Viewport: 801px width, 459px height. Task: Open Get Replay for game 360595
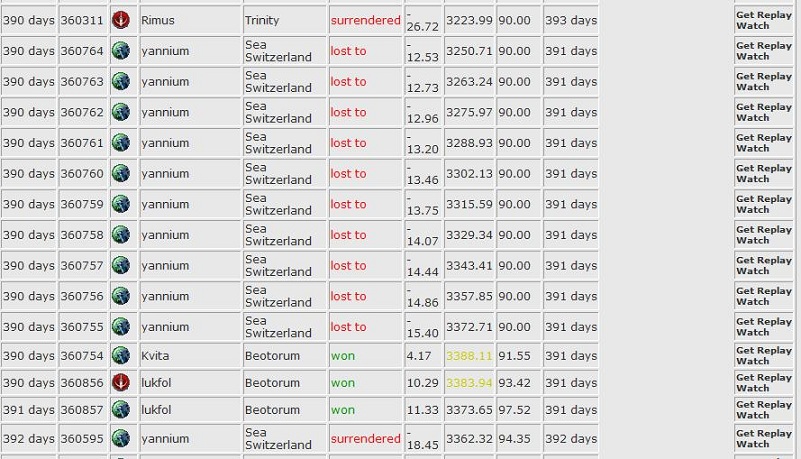click(764, 433)
